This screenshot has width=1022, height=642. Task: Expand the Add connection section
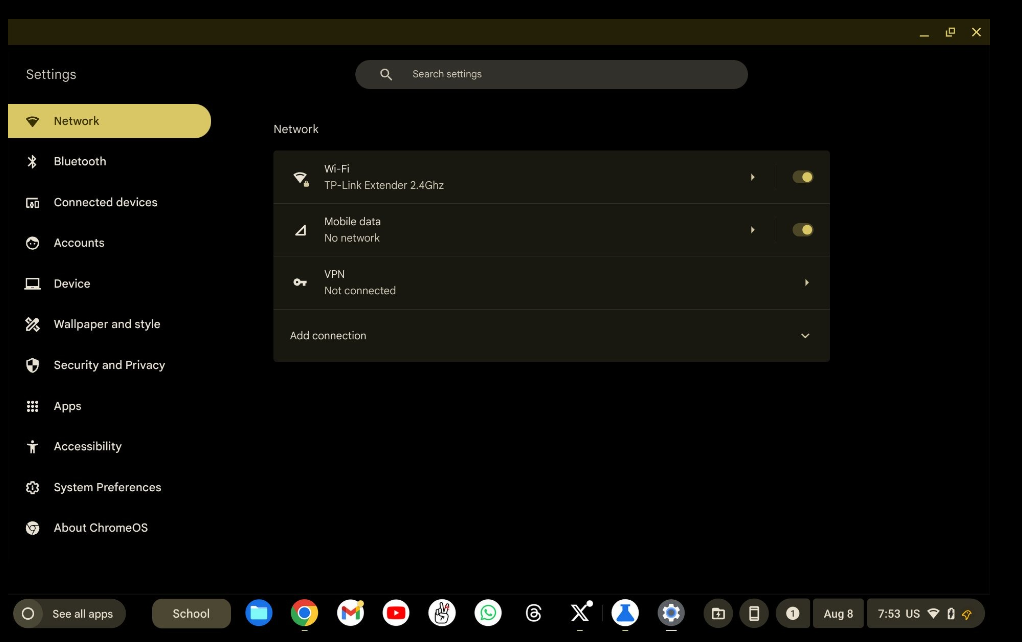click(x=805, y=336)
